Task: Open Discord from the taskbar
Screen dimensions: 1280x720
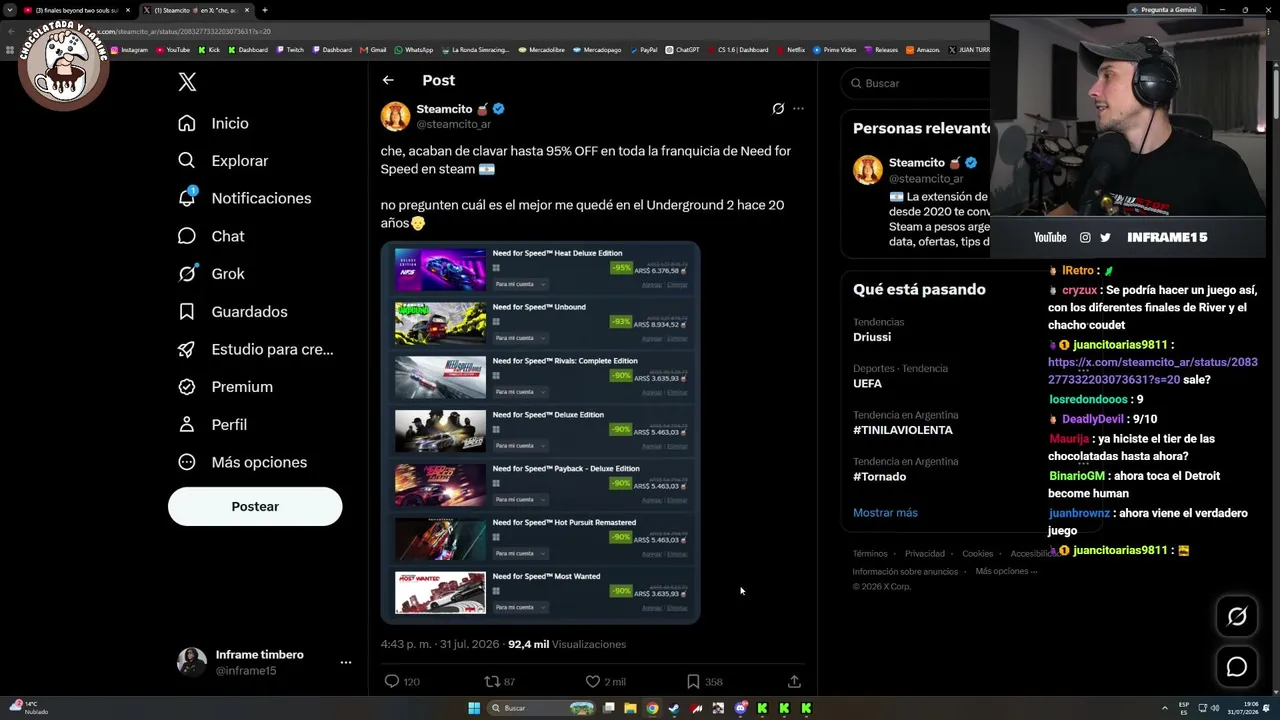Action: tap(740, 708)
